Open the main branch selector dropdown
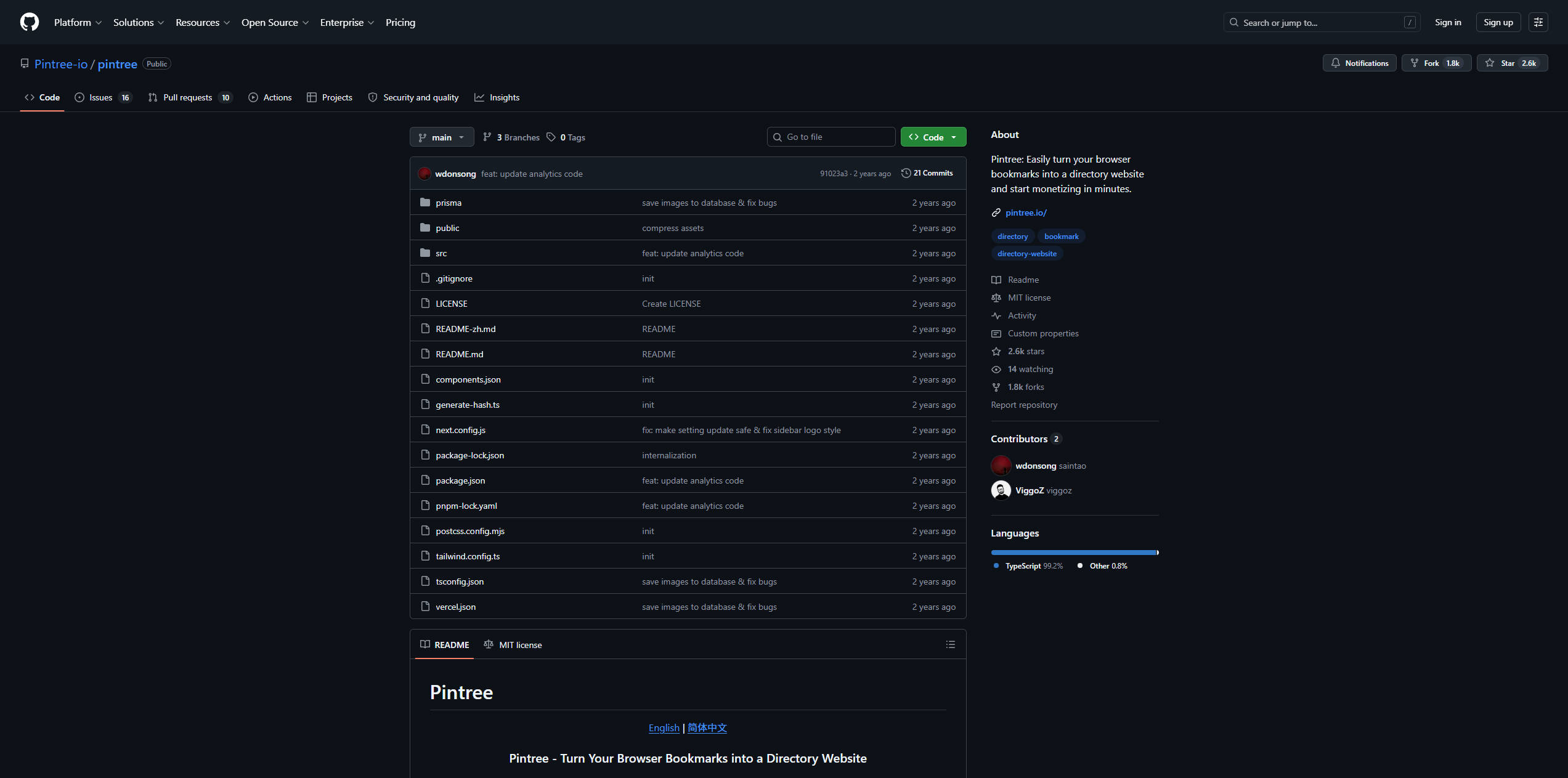Screen dimensions: 1568x778 [442, 137]
